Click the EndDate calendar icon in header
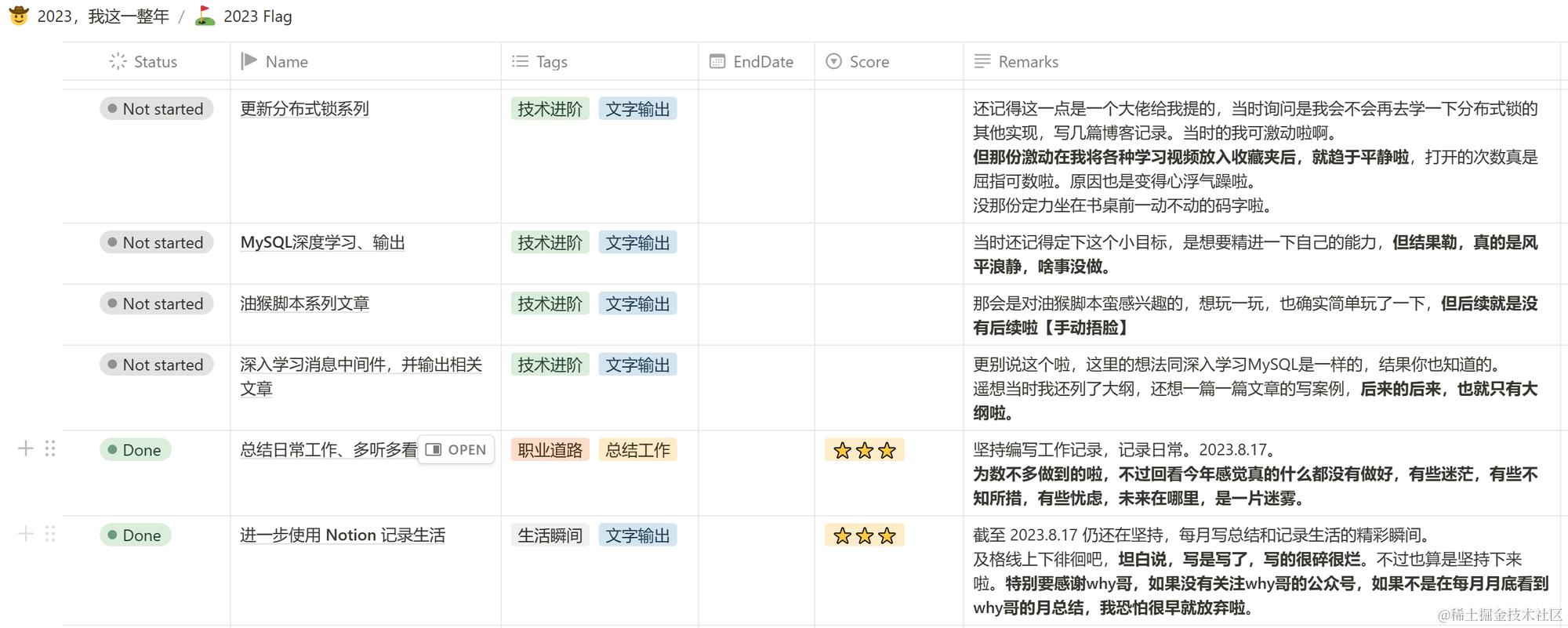The height and width of the screenshot is (628, 1568). pyautogui.click(x=717, y=61)
